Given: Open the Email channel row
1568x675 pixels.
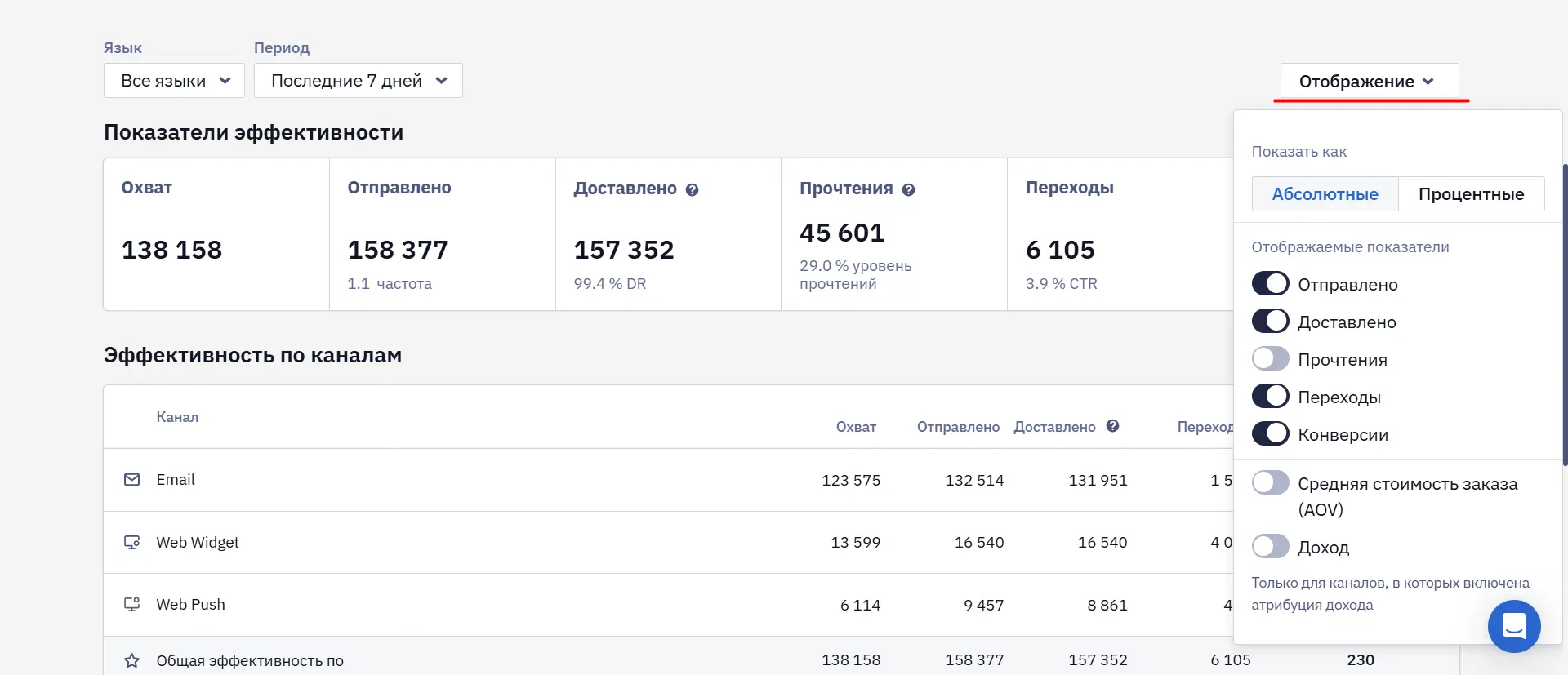Looking at the screenshot, I should tap(668, 480).
